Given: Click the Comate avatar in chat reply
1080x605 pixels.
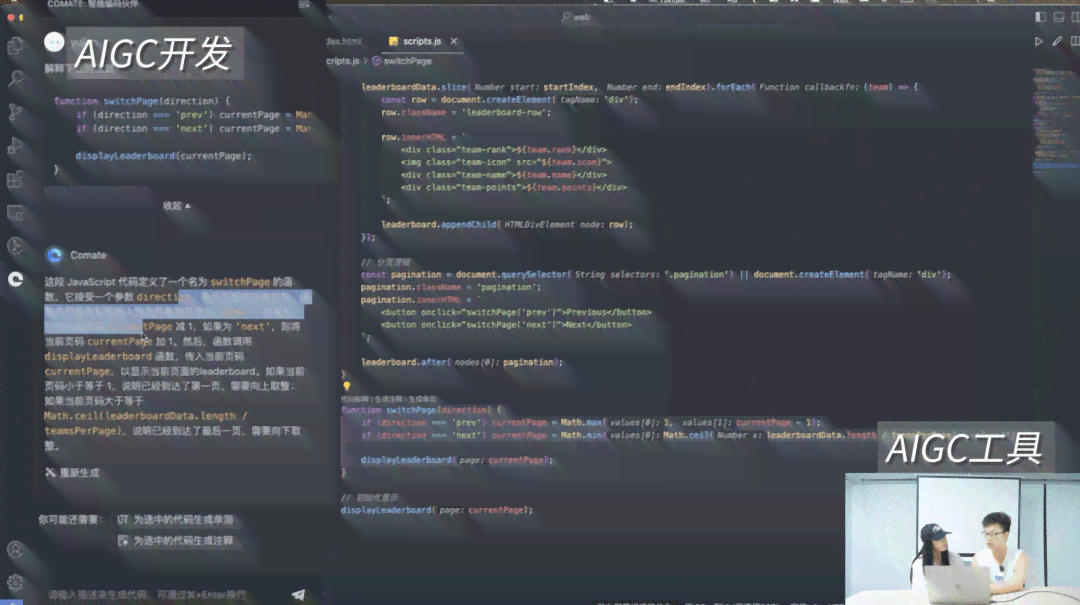Looking at the screenshot, I should click(x=54, y=255).
